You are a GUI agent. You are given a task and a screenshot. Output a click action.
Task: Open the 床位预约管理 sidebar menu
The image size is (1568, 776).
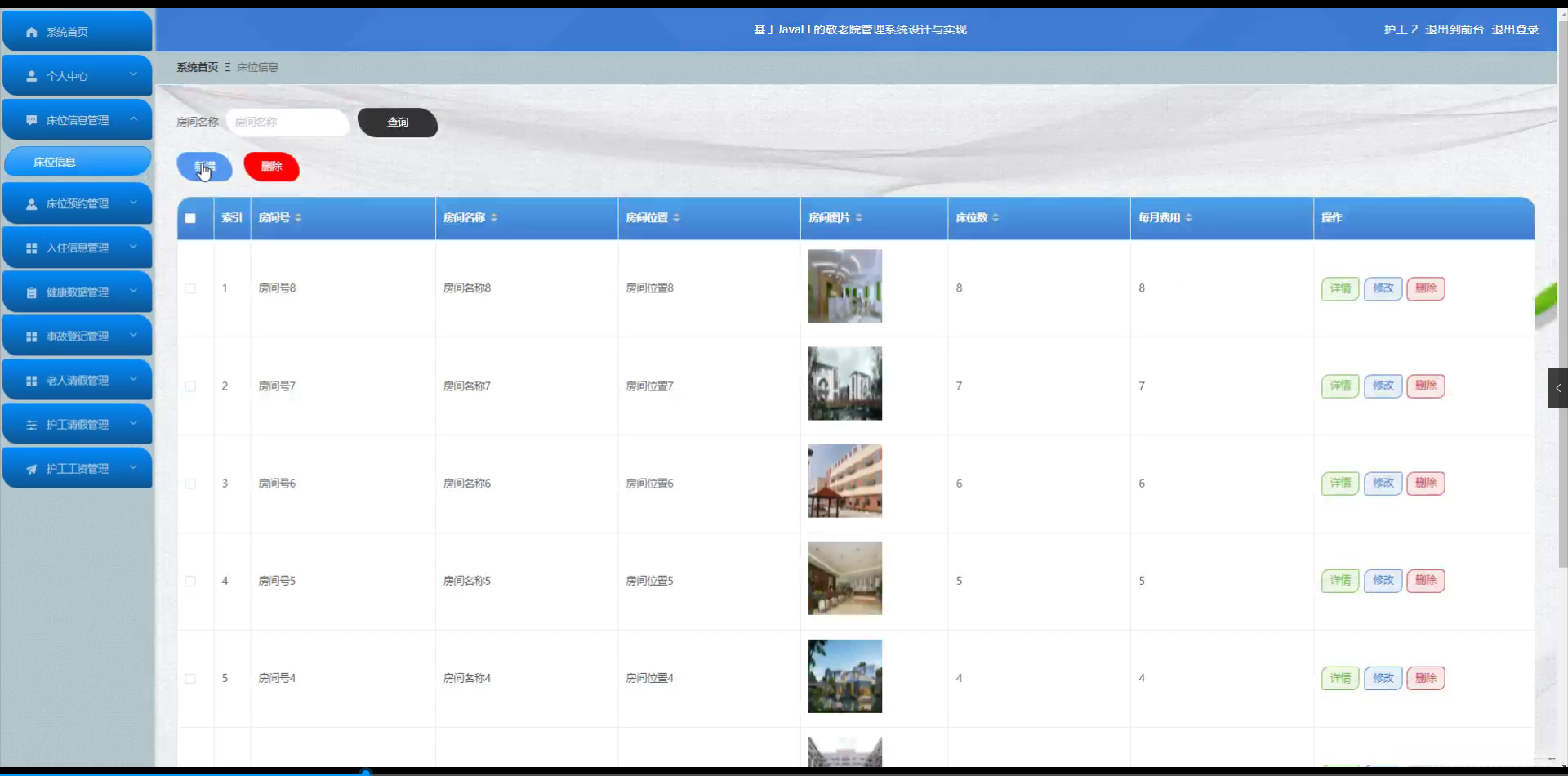[x=78, y=203]
